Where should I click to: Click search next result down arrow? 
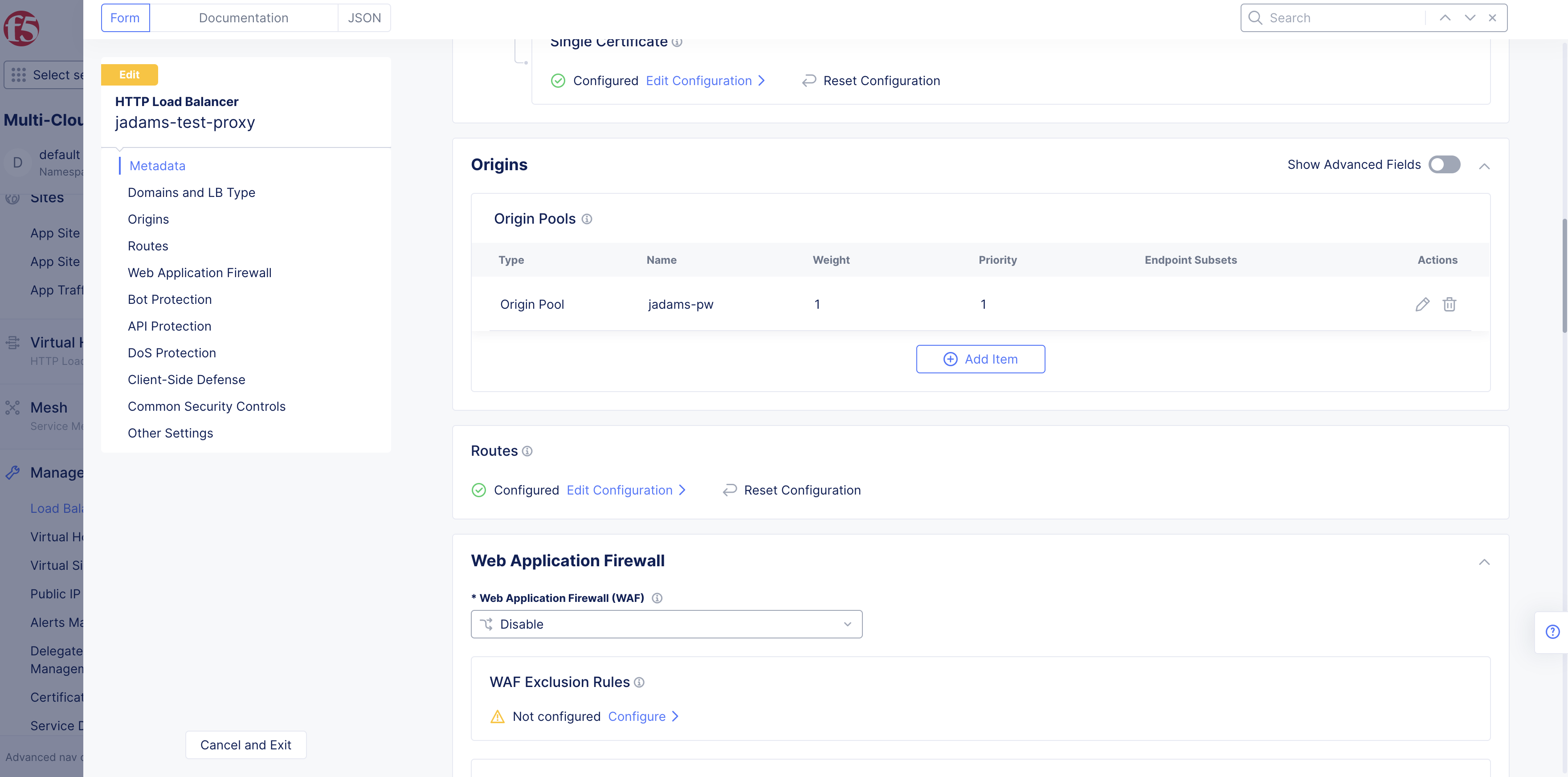tap(1470, 18)
